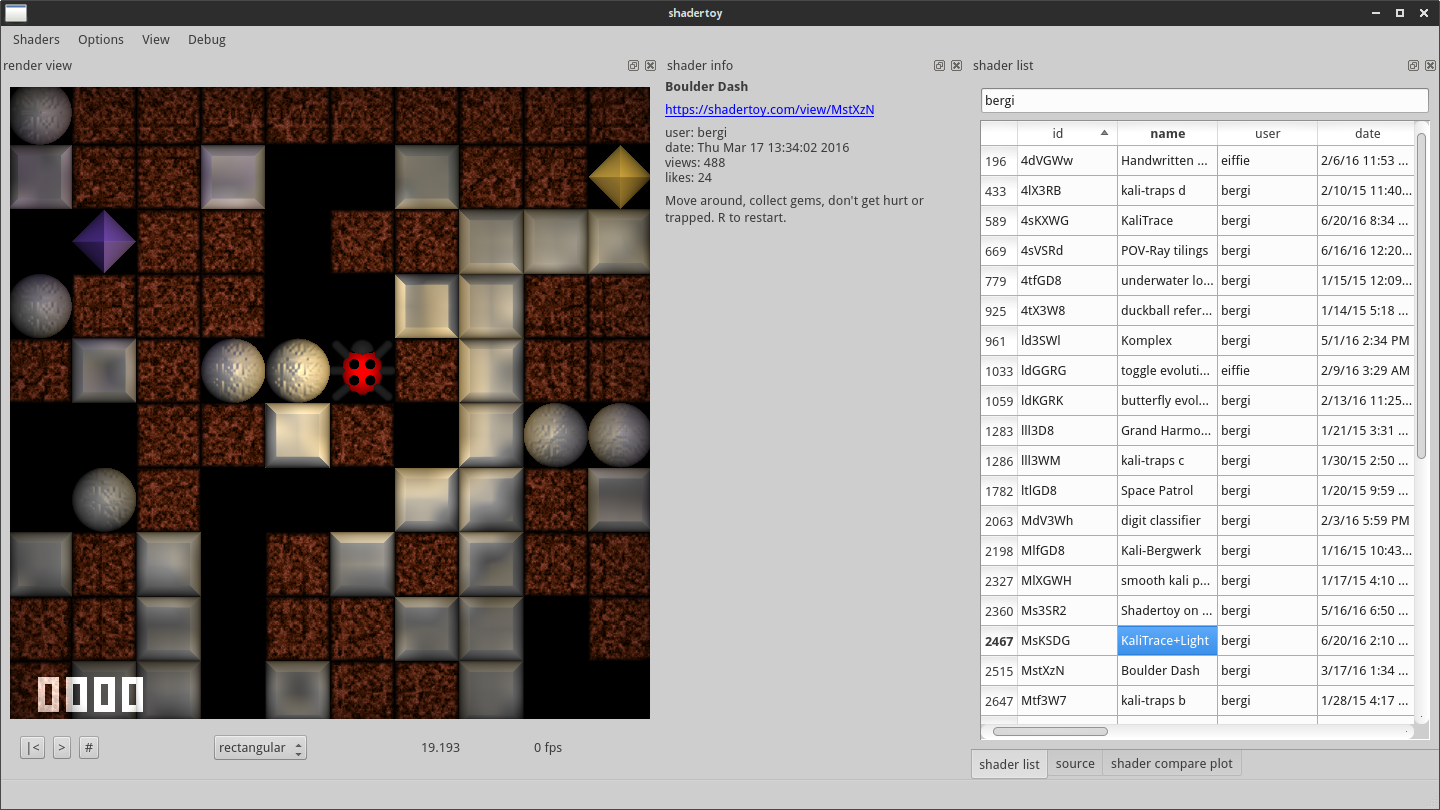
Task: Click the purple gem in the game
Action: click(x=104, y=241)
